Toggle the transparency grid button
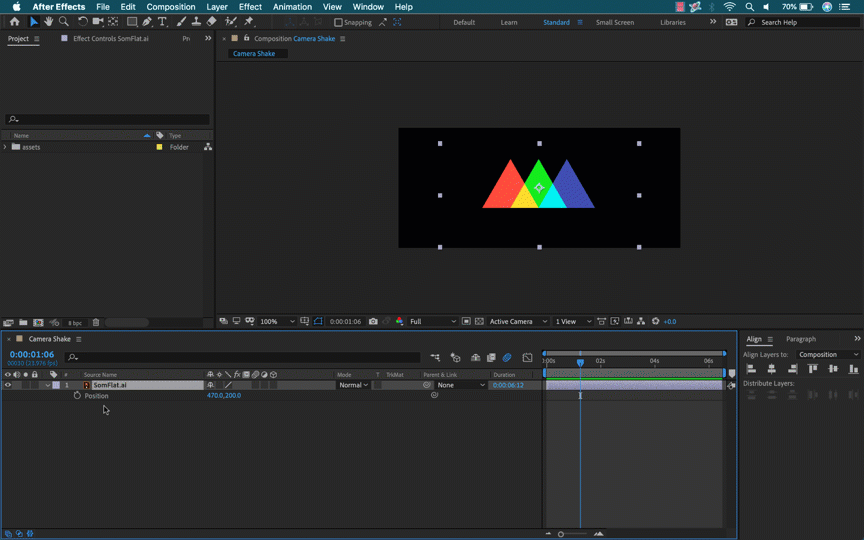The width and height of the screenshot is (864, 540). [x=479, y=321]
